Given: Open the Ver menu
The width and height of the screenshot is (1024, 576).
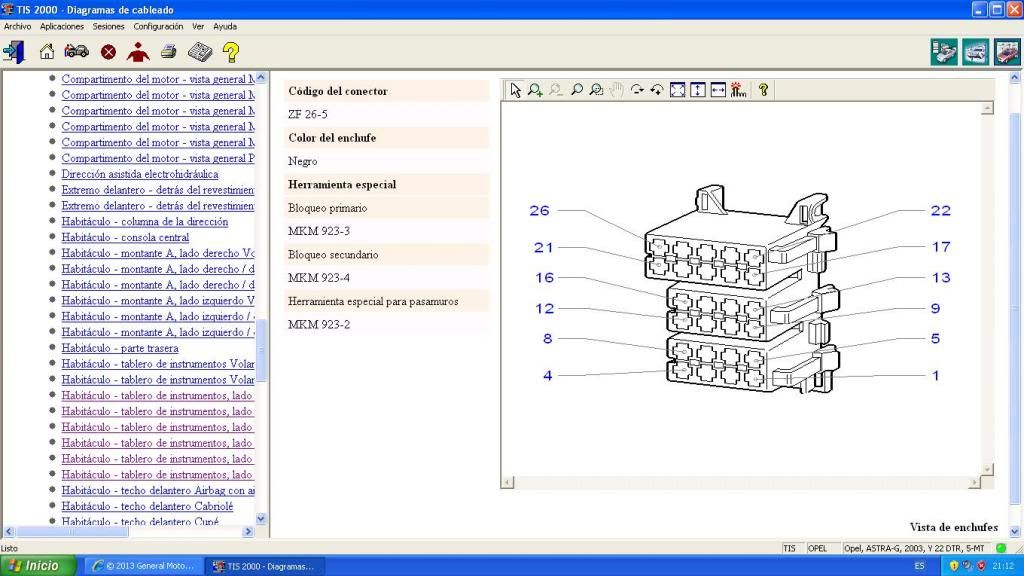Looking at the screenshot, I should click(x=198, y=27).
